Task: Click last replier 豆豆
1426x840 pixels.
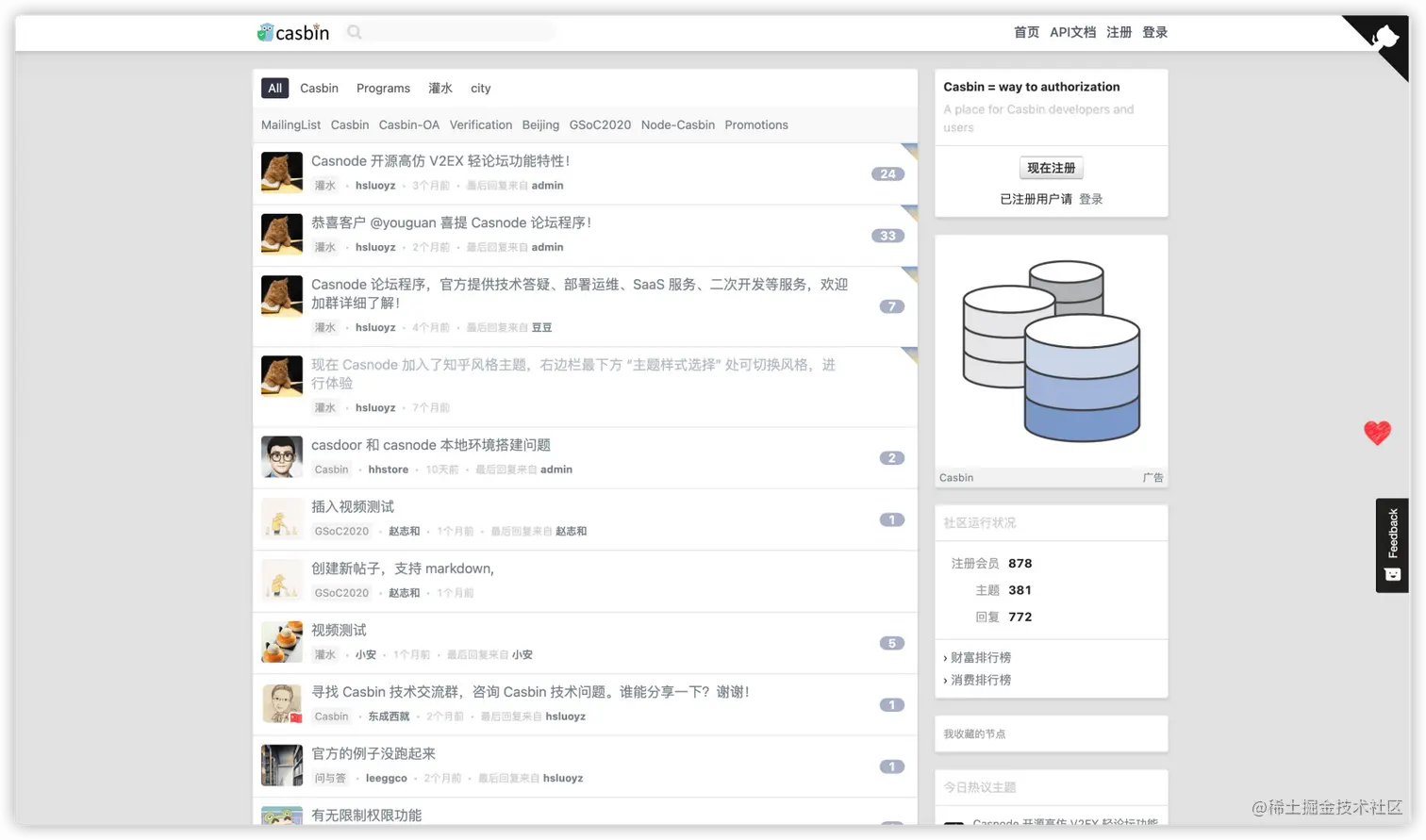Action: pos(541,327)
